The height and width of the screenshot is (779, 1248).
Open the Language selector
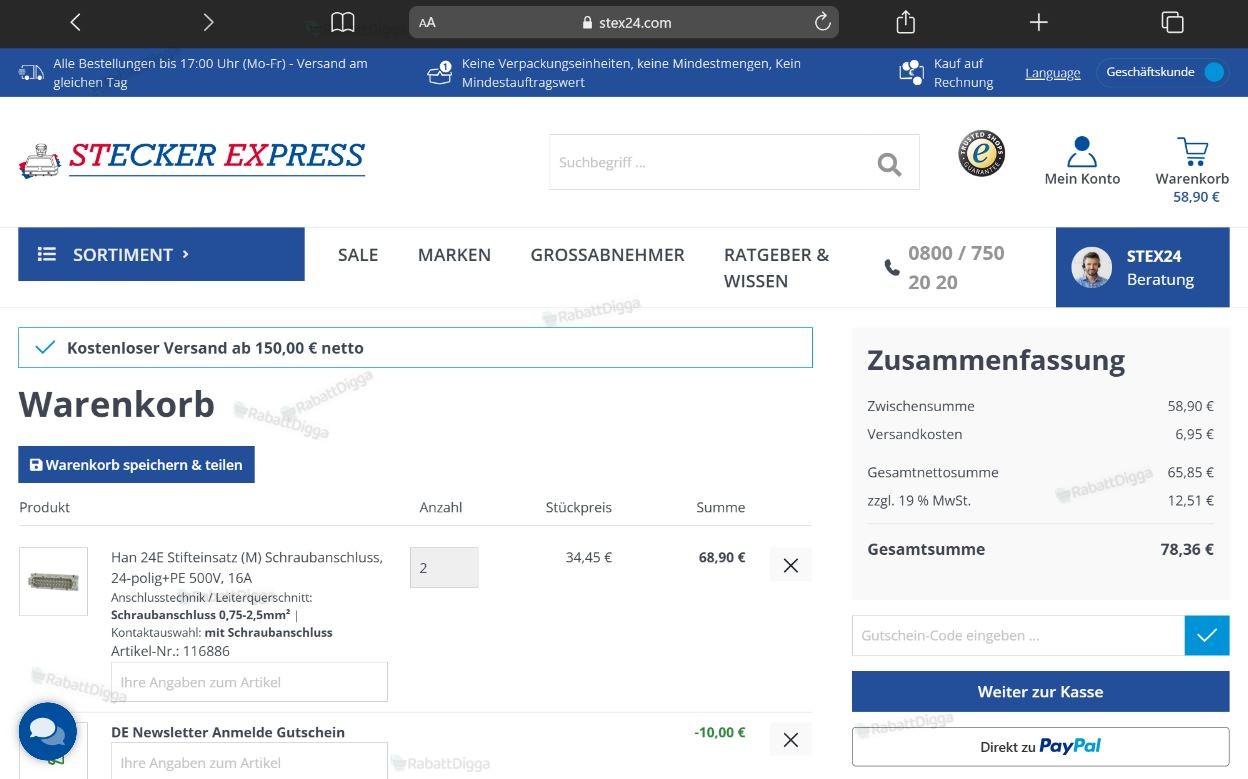(x=1053, y=73)
